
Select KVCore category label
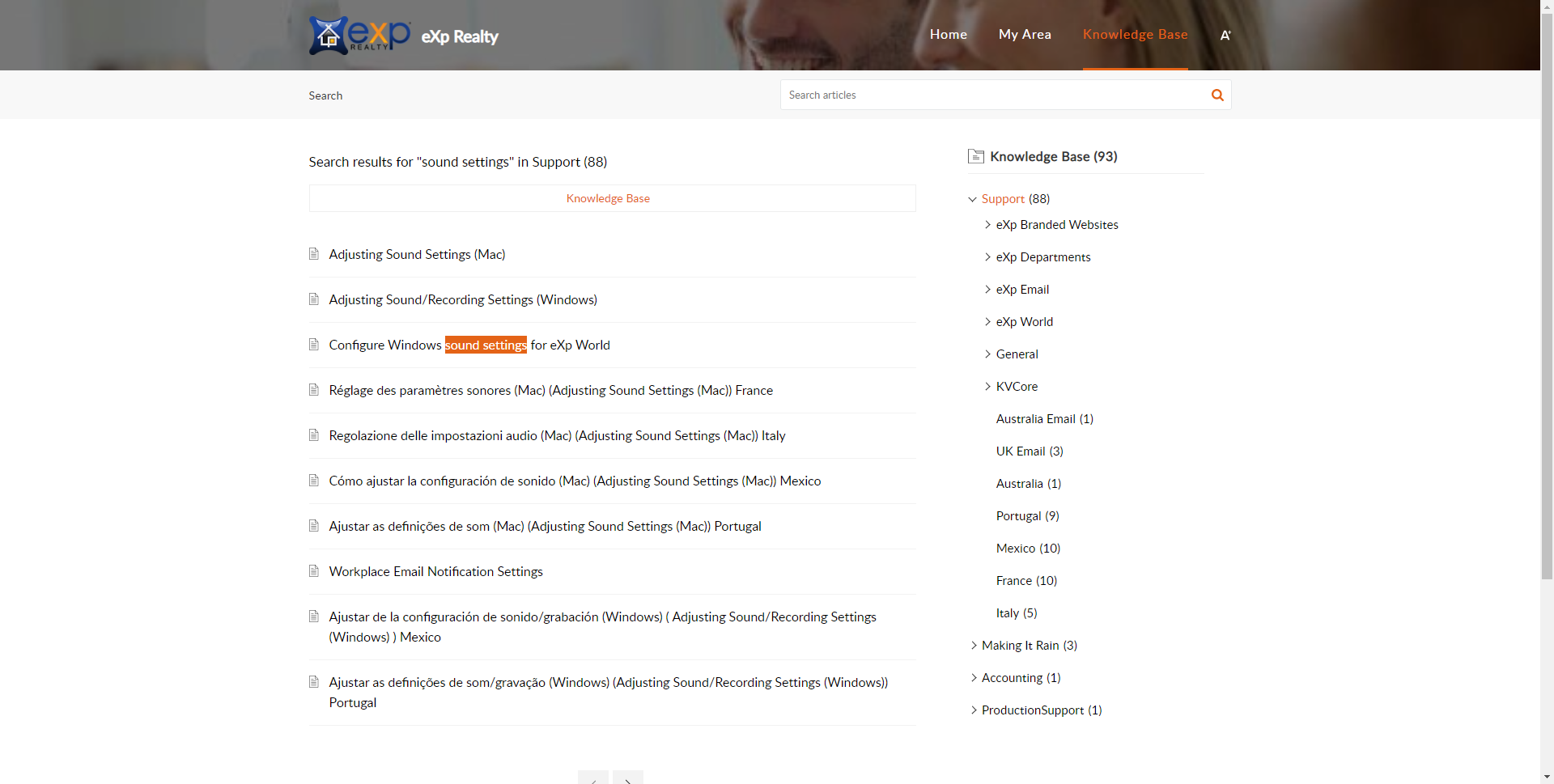coord(1017,387)
